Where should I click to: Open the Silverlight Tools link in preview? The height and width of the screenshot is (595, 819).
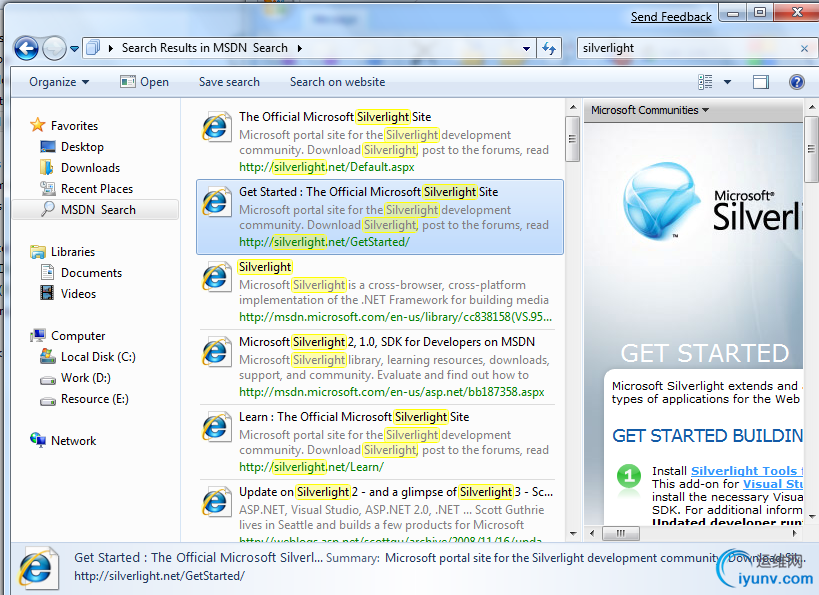[744, 471]
